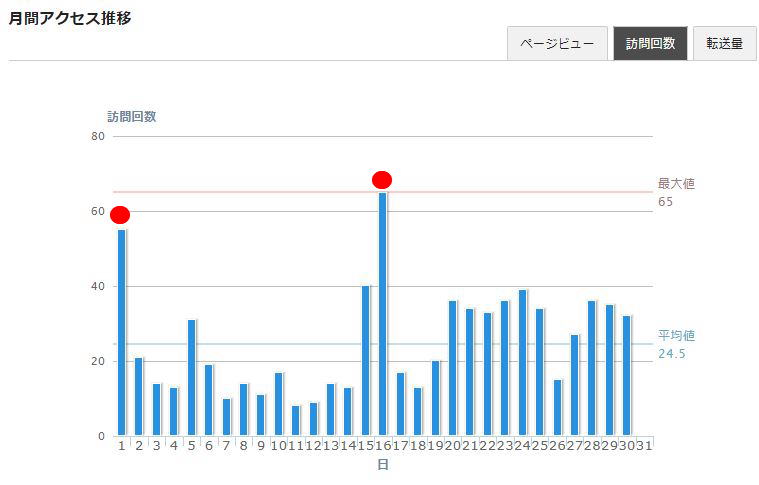Image resolution: width=759 pixels, height=485 pixels.
Task: Click the 平均値 label
Action: (676, 335)
